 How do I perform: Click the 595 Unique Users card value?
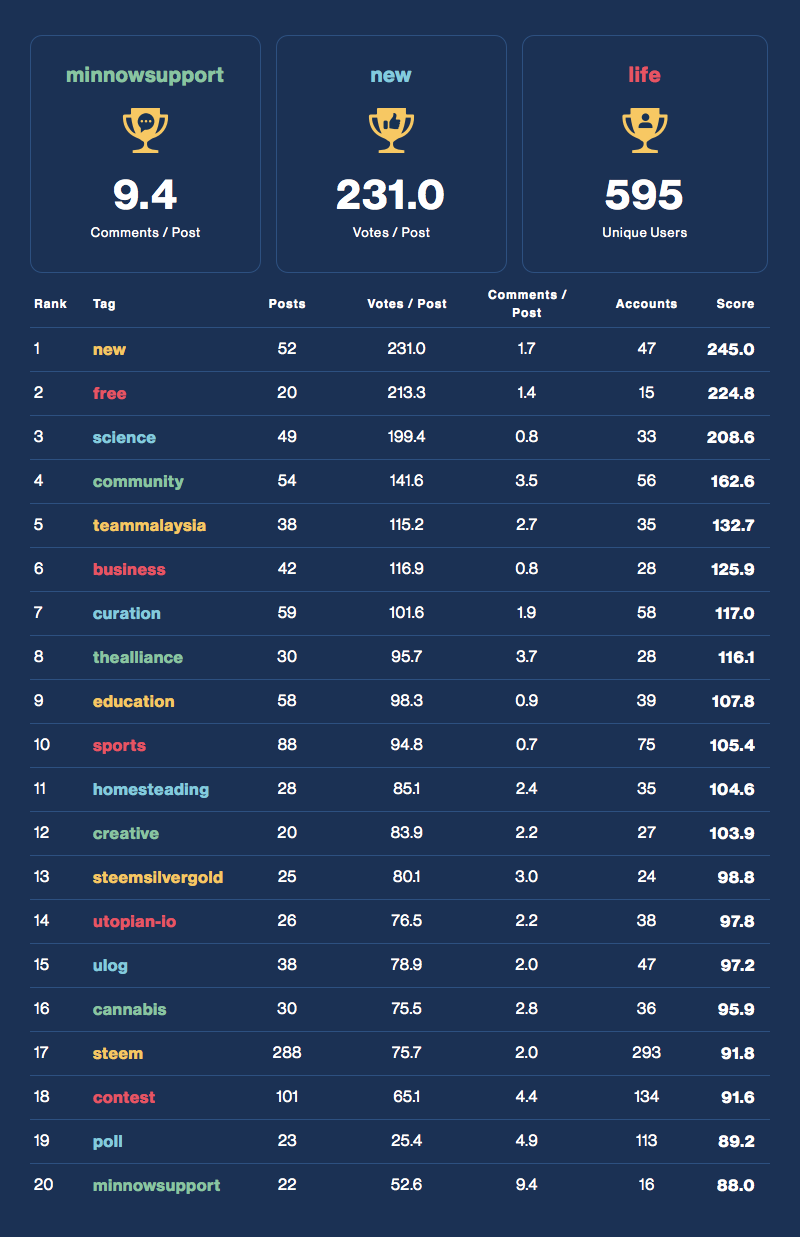[x=644, y=195]
